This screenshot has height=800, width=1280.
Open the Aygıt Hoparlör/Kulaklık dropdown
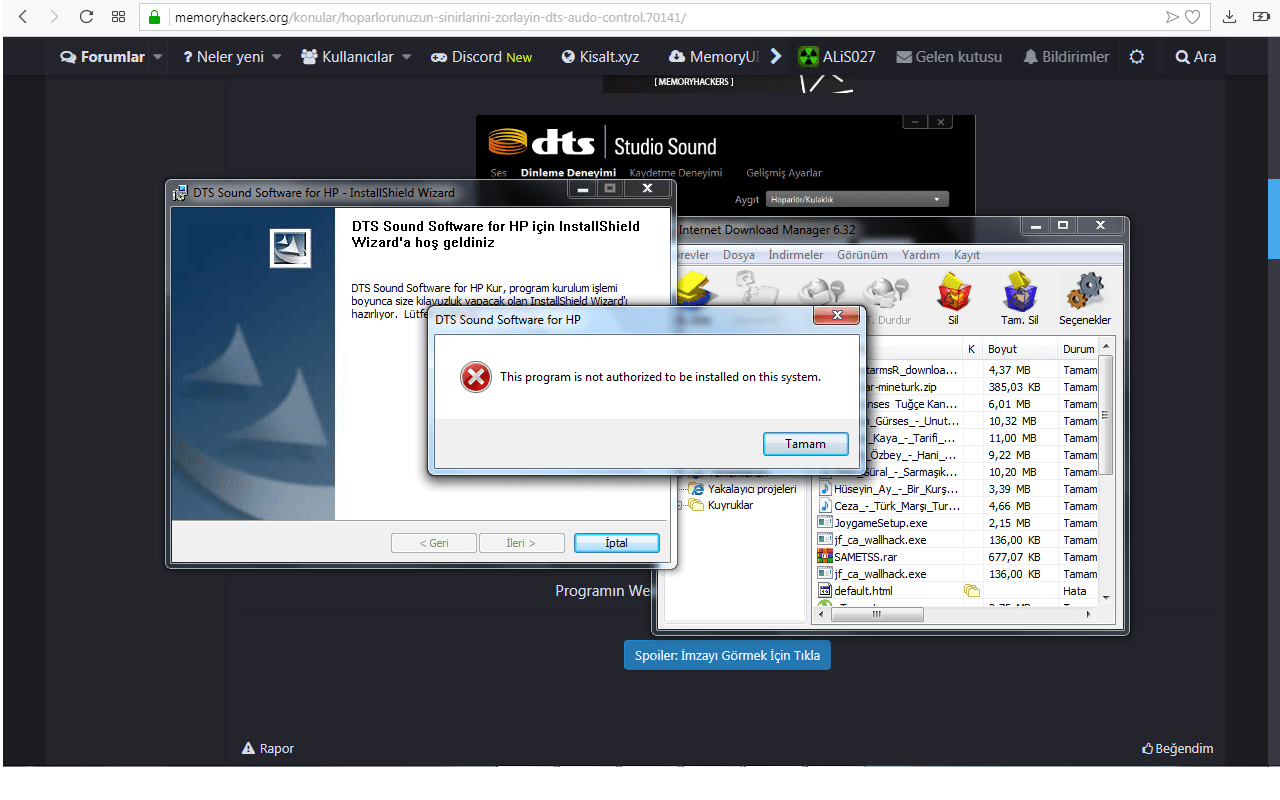(x=857, y=199)
